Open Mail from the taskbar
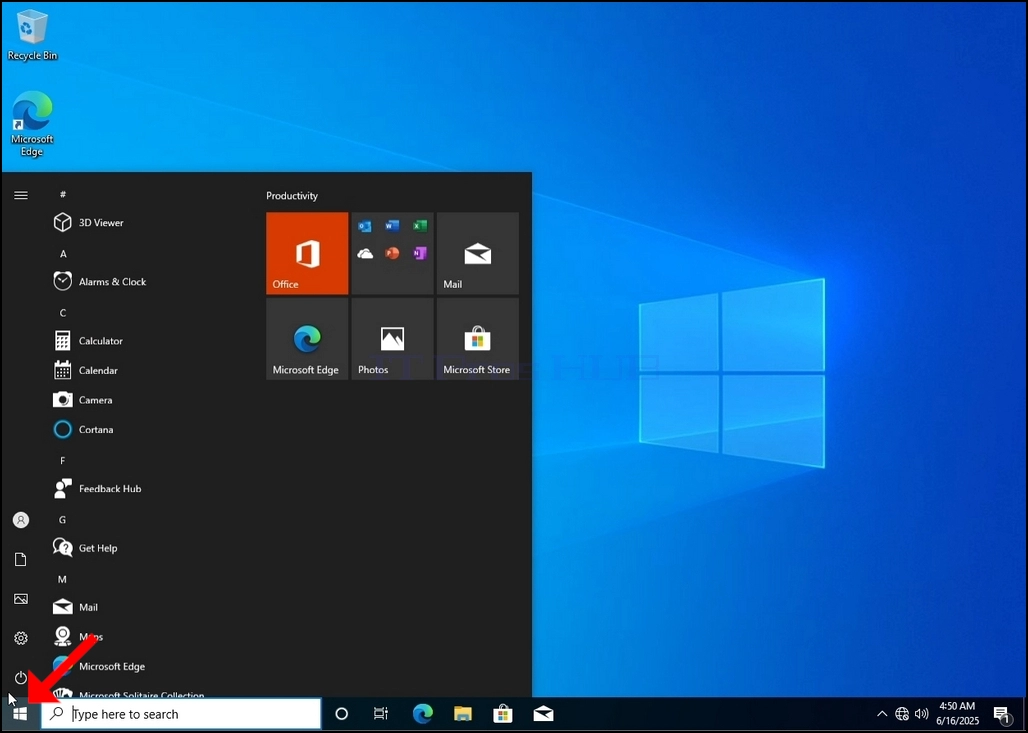Screen dimensions: 1028x733 (544, 713)
